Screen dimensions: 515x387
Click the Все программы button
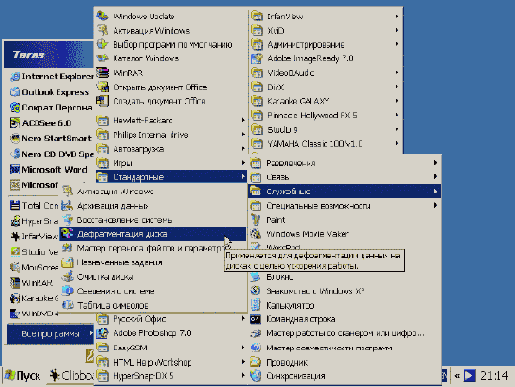click(x=50, y=334)
